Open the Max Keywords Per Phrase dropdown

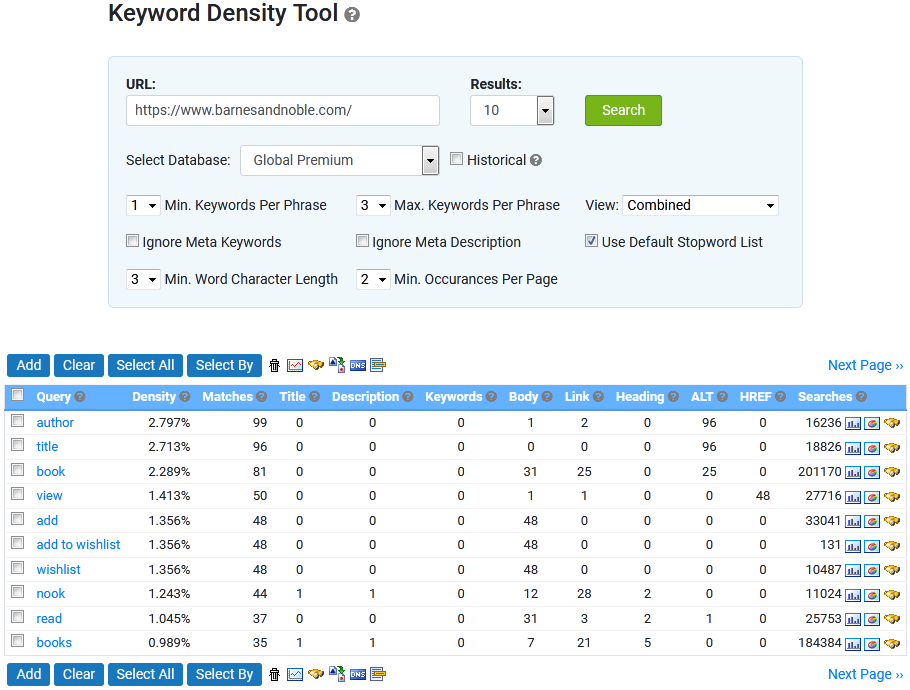pos(373,205)
